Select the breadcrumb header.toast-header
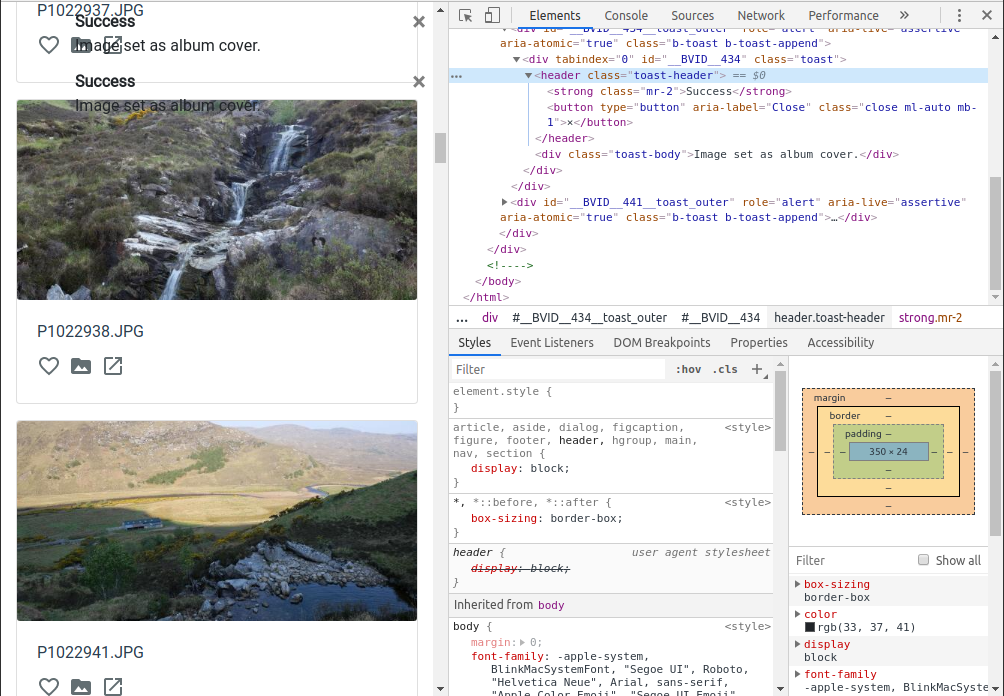The image size is (1004, 696). 829,318
